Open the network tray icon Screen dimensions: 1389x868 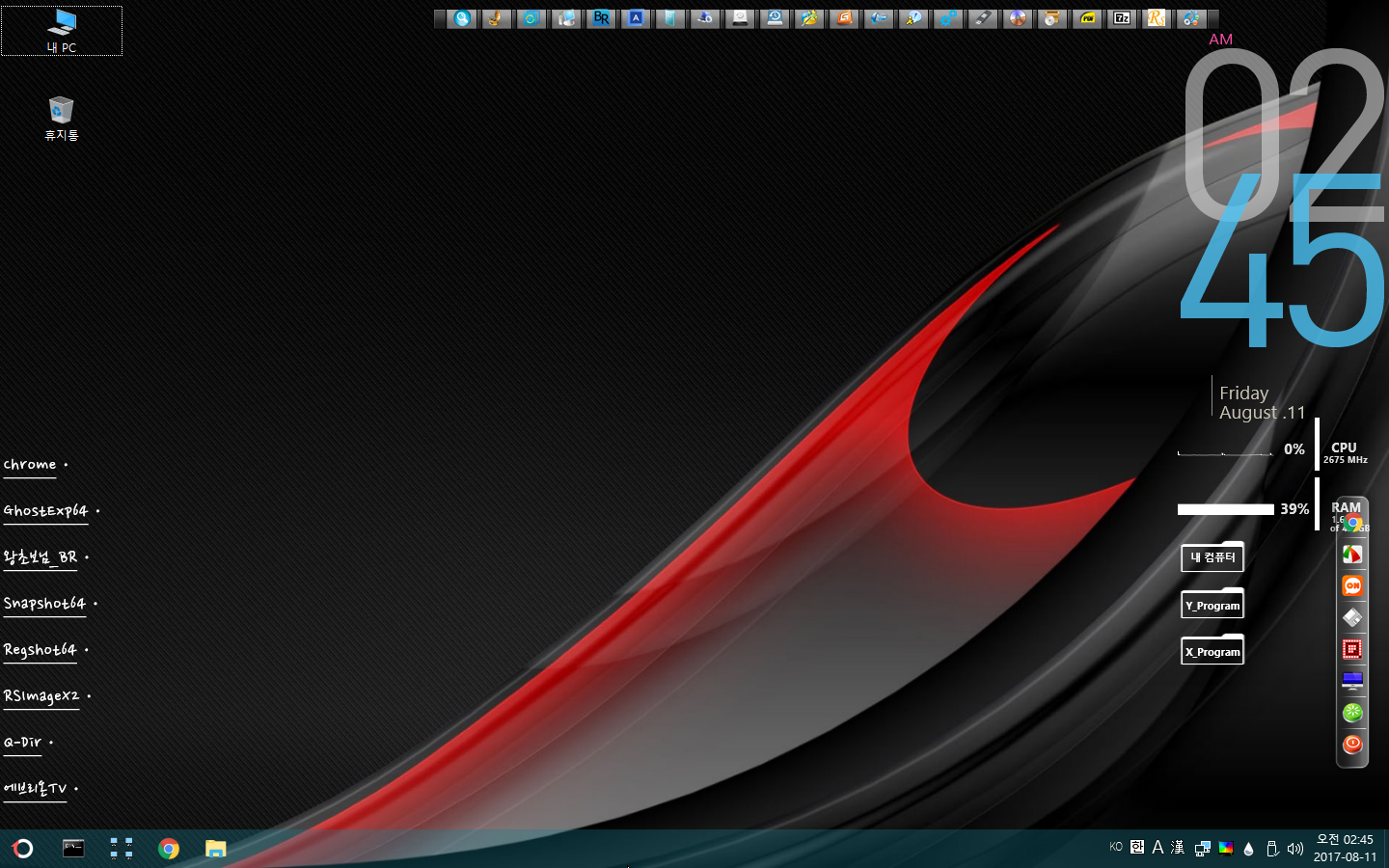[1202, 849]
